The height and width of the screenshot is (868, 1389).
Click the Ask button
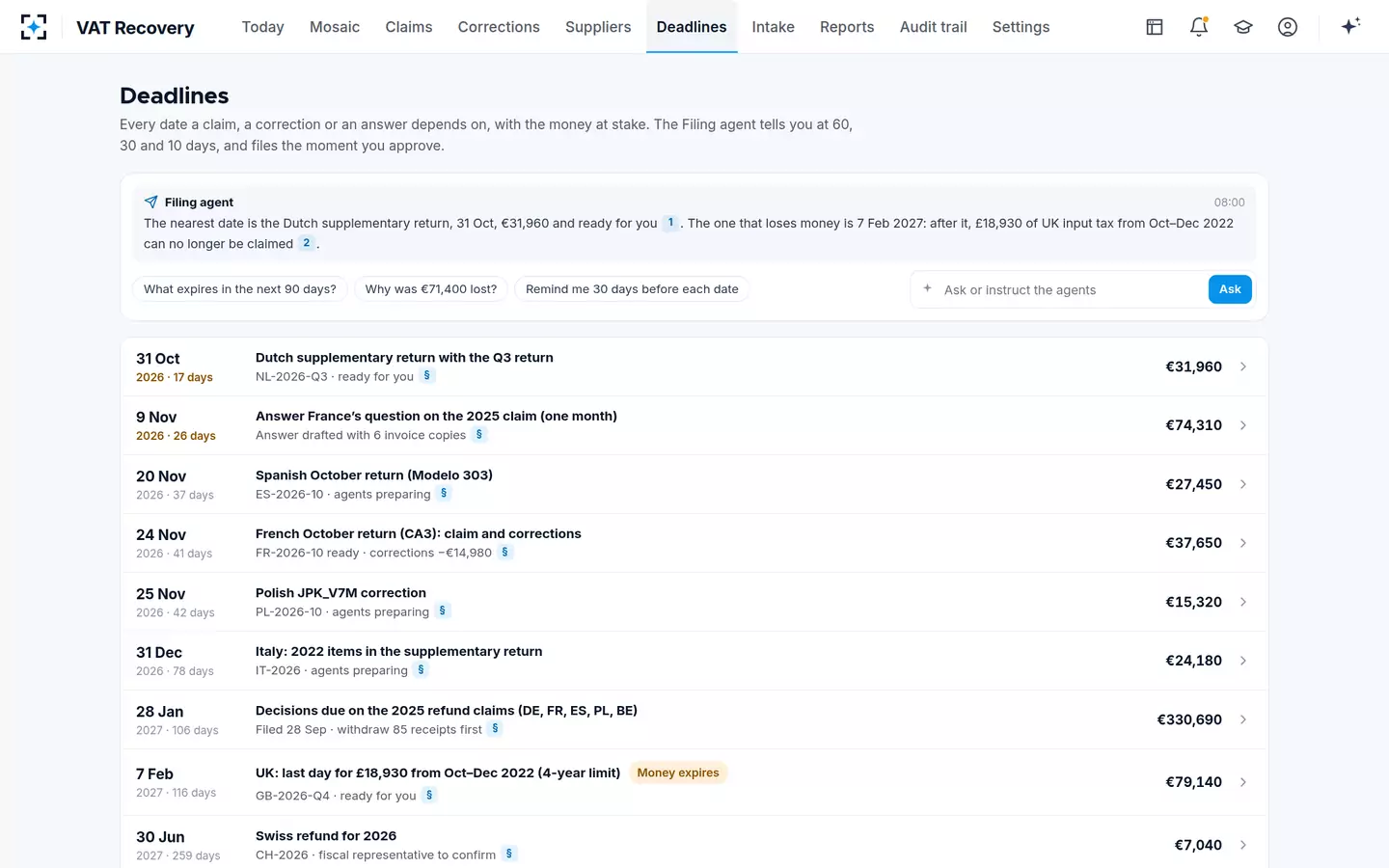1230,289
